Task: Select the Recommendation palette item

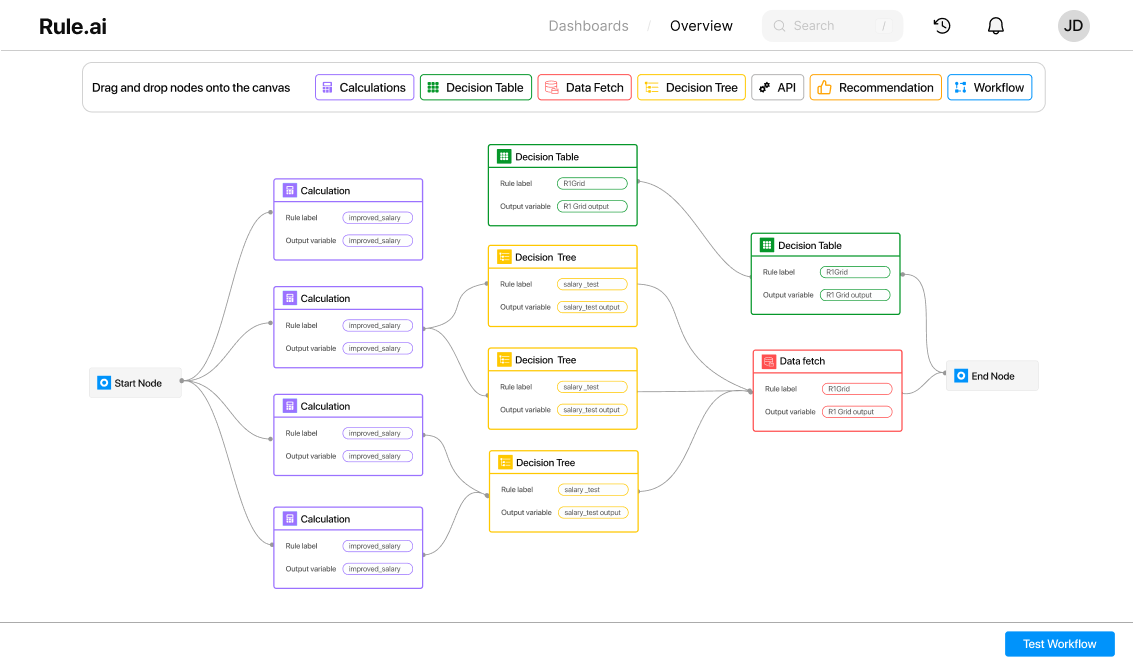Action: tap(875, 88)
